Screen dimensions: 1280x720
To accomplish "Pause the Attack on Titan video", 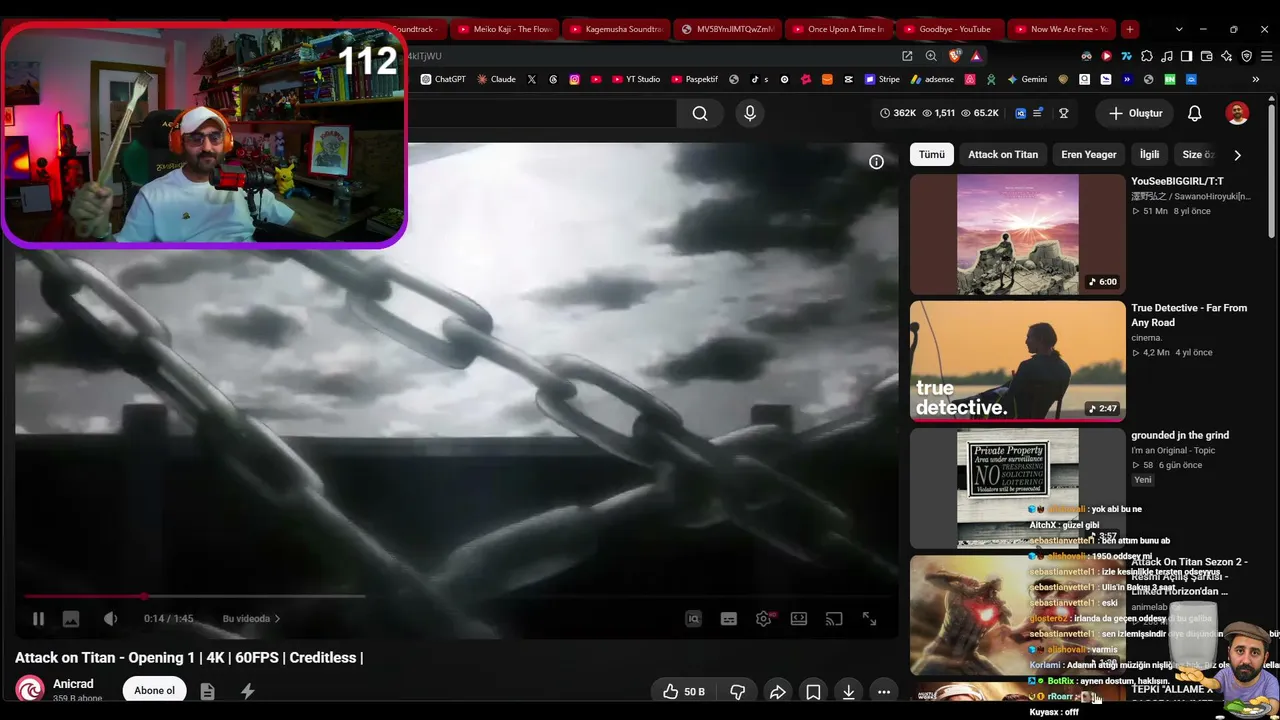I will 38,619.
